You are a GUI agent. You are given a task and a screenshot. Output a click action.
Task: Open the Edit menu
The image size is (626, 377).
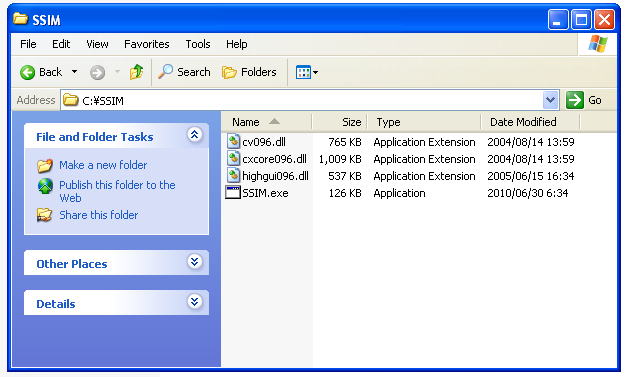[61, 44]
